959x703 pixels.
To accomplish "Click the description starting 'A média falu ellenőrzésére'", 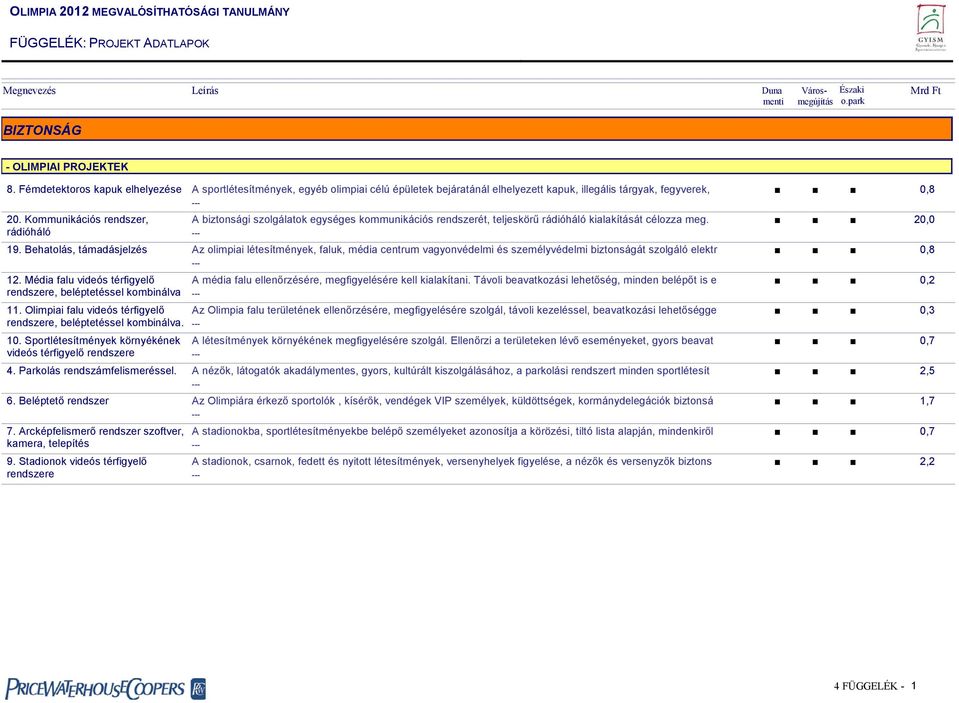I will pos(454,280).
